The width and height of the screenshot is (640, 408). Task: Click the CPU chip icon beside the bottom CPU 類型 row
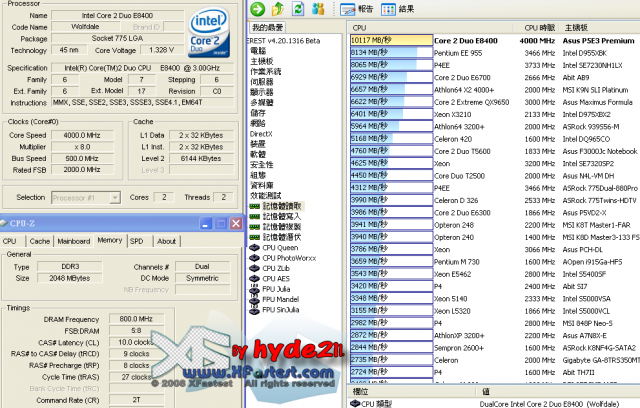tap(355, 404)
